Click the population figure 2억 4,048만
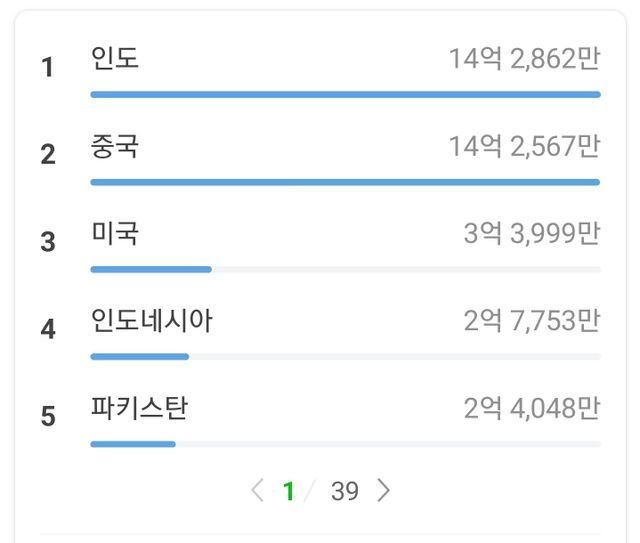Viewport: 640px width, 543px height. click(x=531, y=409)
